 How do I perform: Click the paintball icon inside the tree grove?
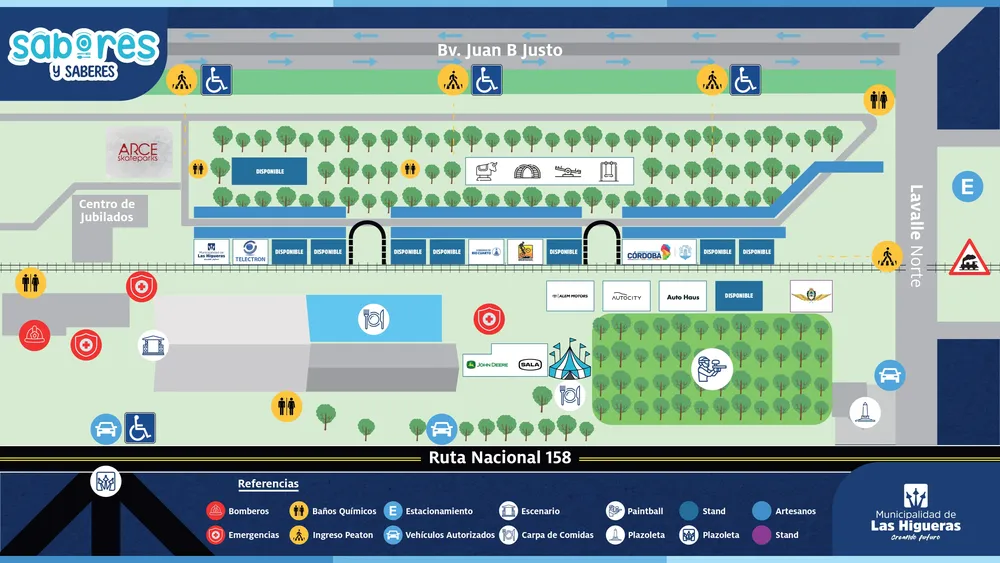coord(713,368)
